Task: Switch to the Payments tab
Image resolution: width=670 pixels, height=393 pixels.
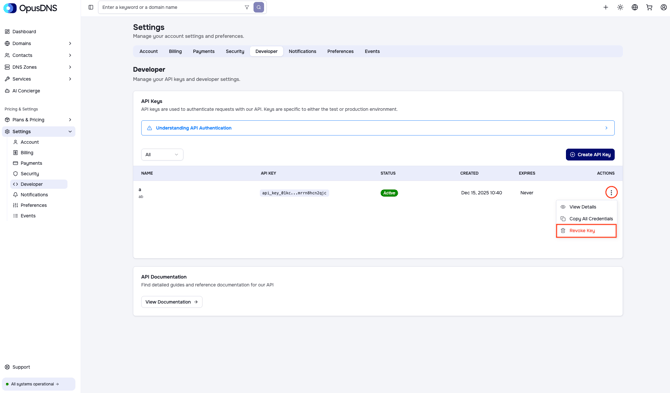Action: (203, 51)
